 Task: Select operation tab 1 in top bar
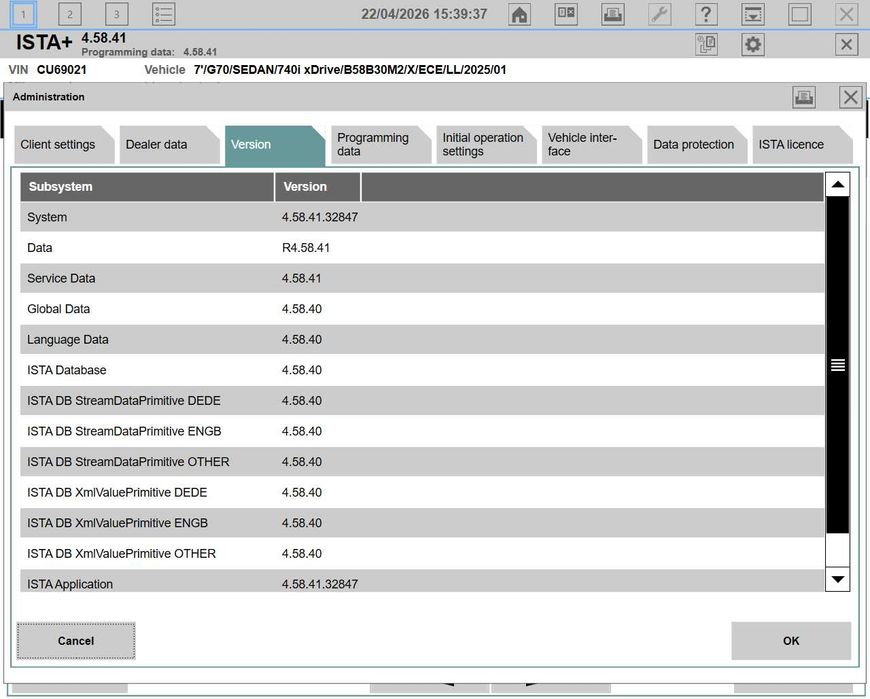pyautogui.click(x=23, y=14)
